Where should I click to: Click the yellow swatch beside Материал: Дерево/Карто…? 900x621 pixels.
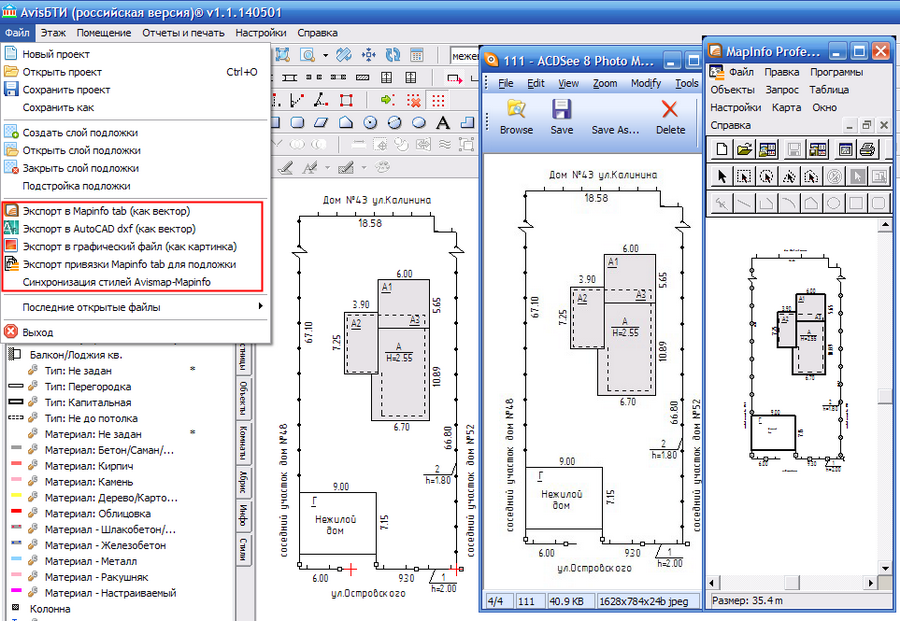[x=16, y=495]
